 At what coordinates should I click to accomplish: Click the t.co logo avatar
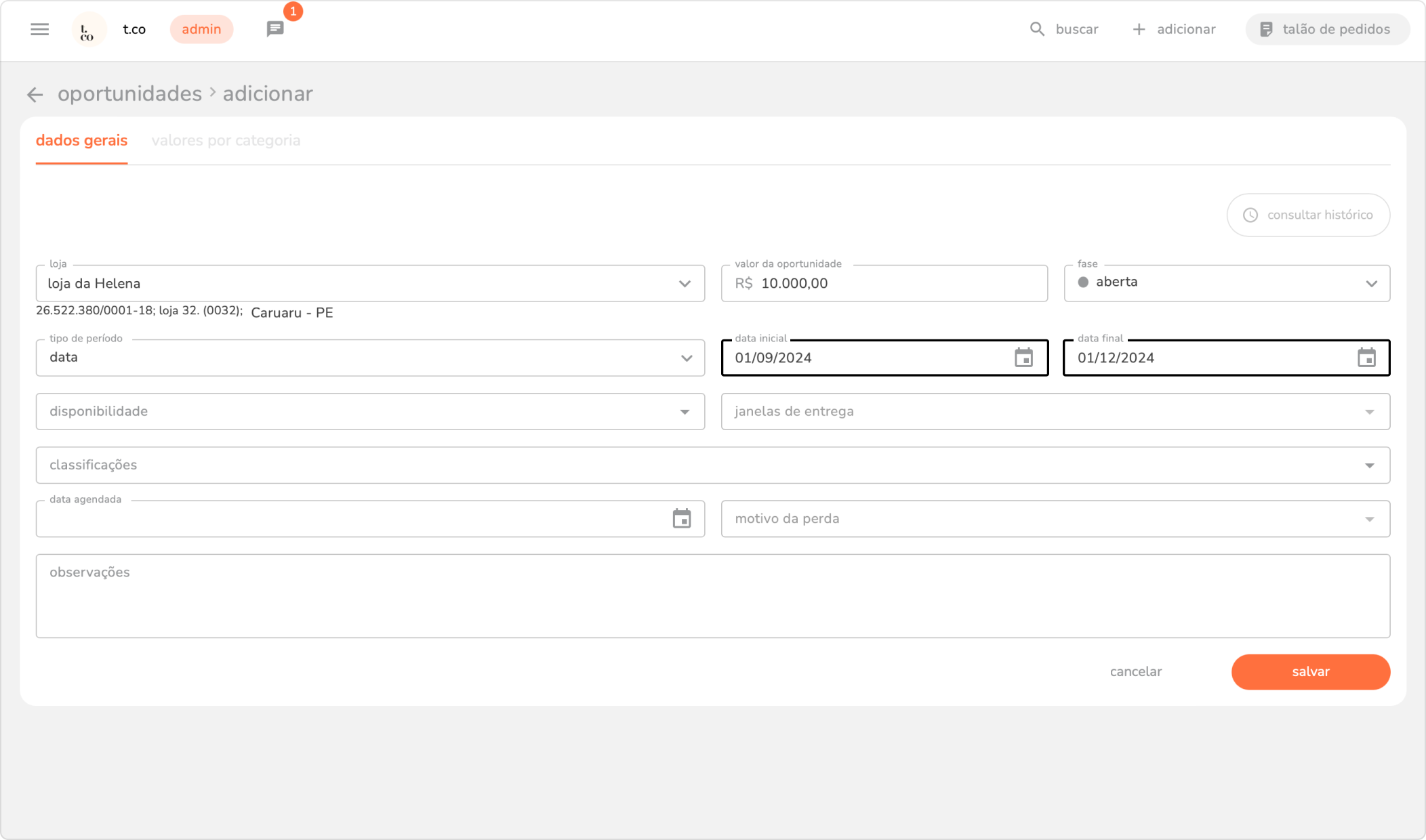(88, 30)
